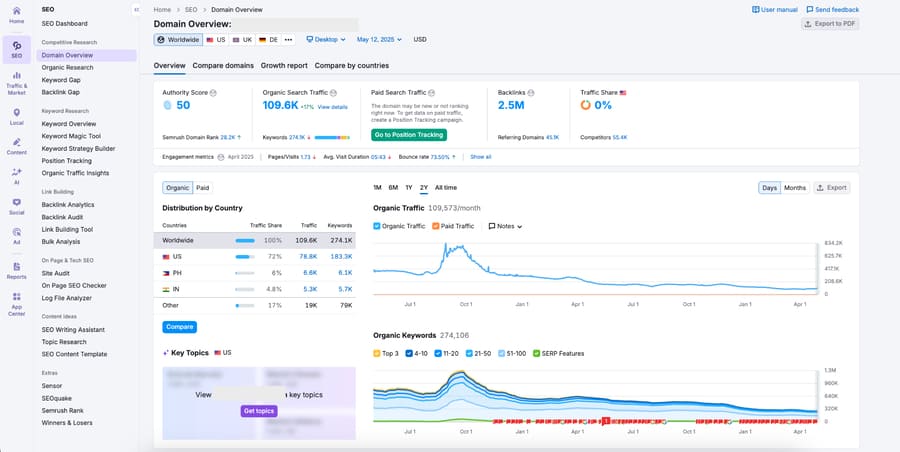This screenshot has width=900, height=452.
Task: Toggle 11-20 keywords checkbox
Action: [x=438, y=354]
